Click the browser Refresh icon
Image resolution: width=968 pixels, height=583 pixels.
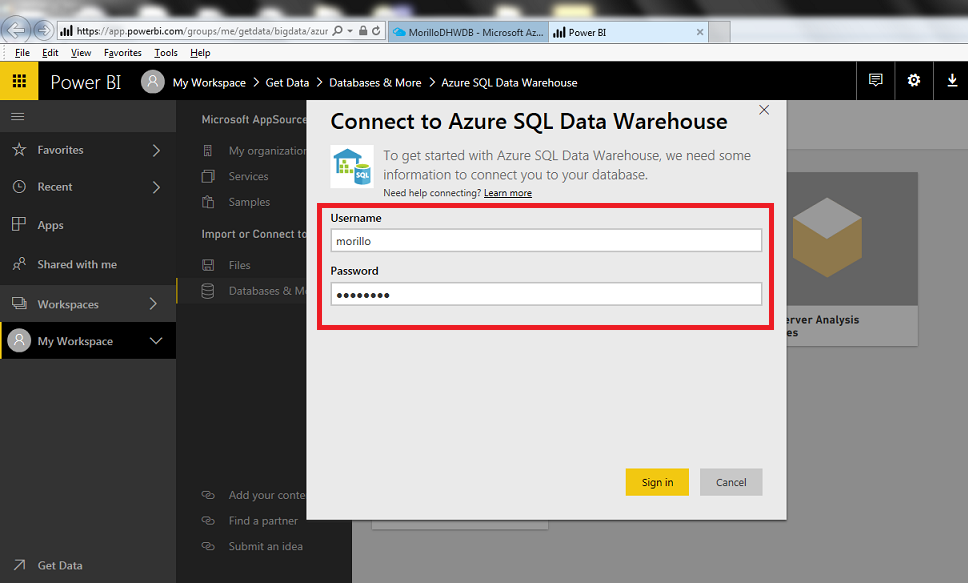375,31
